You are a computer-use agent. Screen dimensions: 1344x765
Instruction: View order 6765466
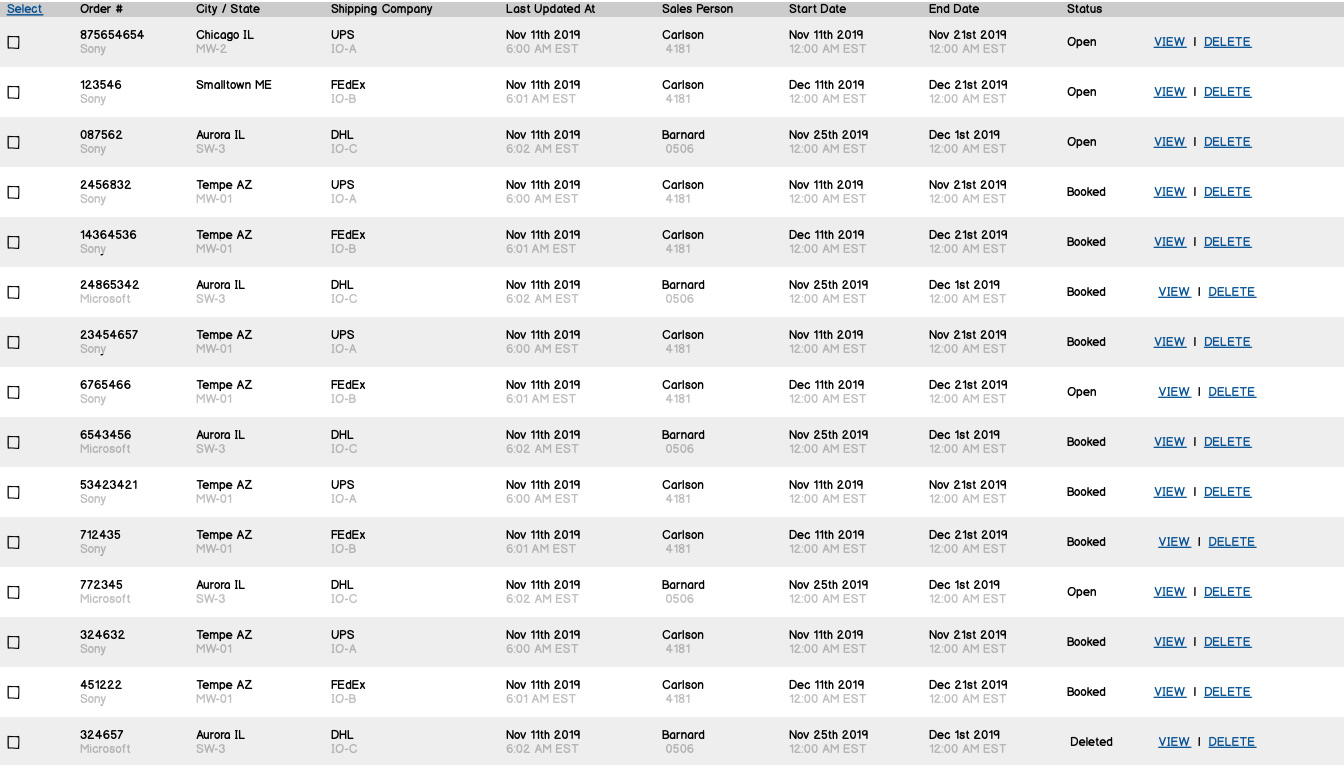click(1174, 392)
